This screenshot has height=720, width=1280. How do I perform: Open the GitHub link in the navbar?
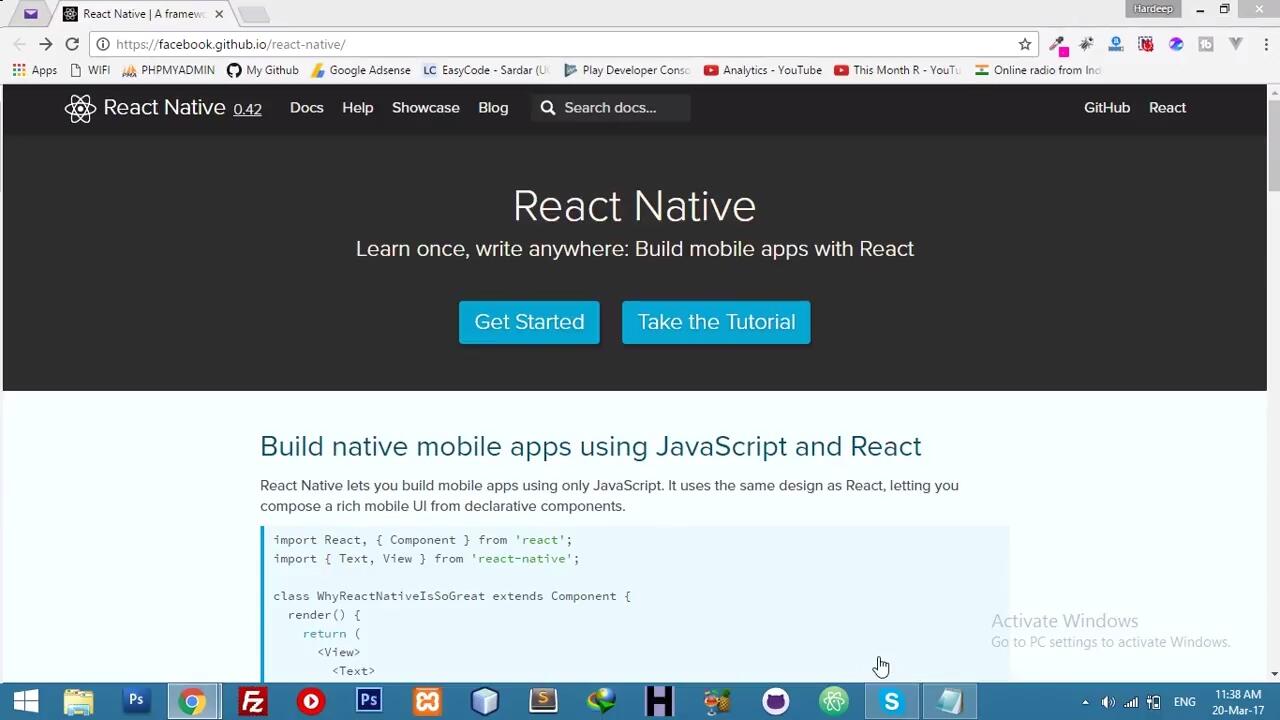(1107, 108)
